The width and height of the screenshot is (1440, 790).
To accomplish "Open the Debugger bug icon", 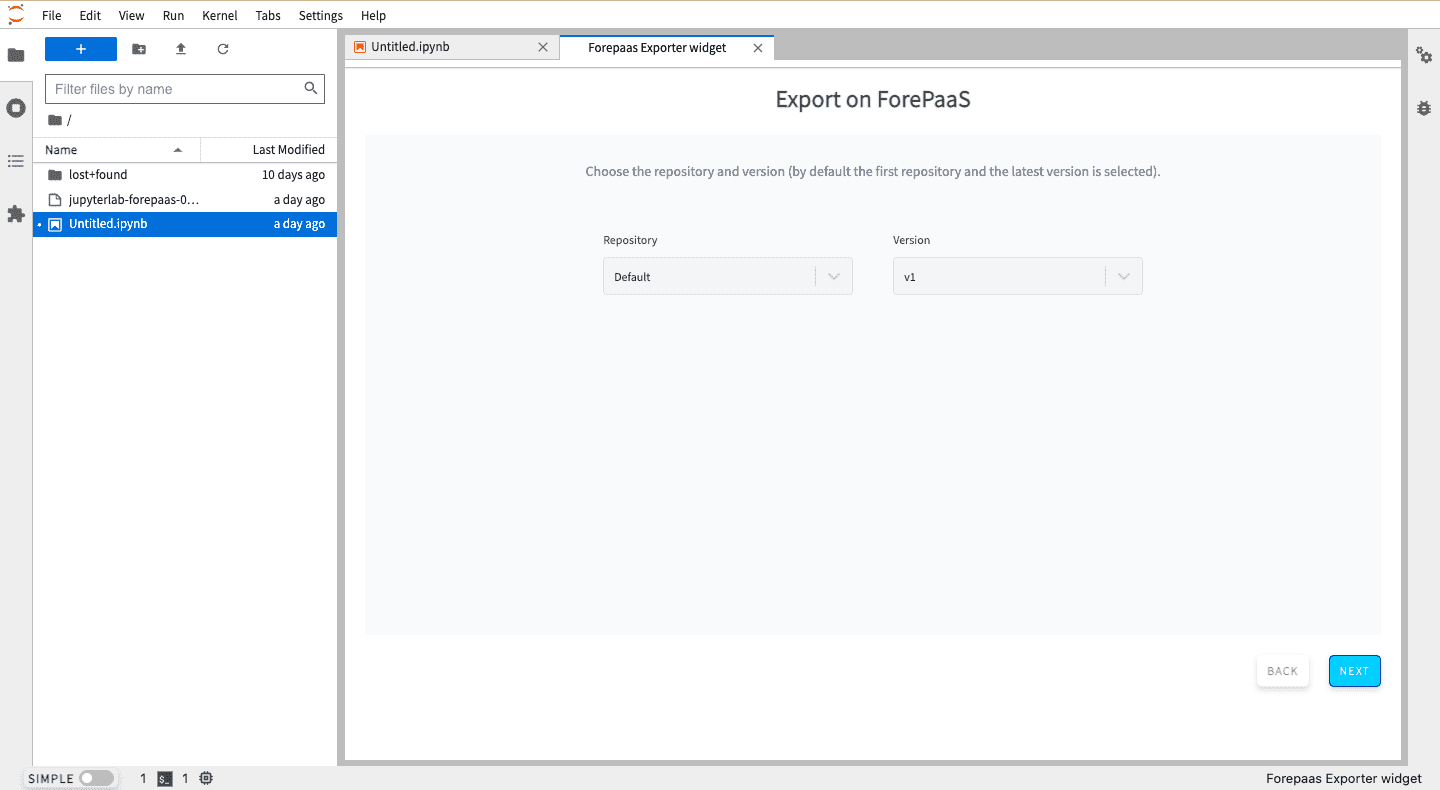I will pos(1424,108).
